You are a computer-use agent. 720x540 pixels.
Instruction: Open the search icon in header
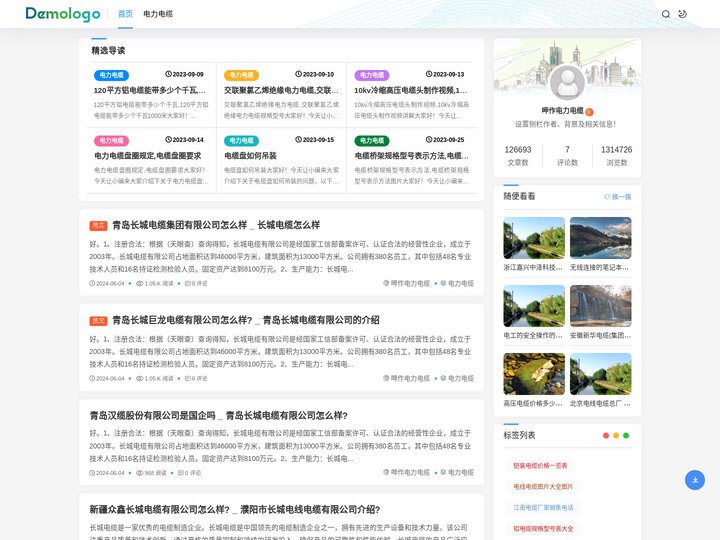(x=666, y=14)
